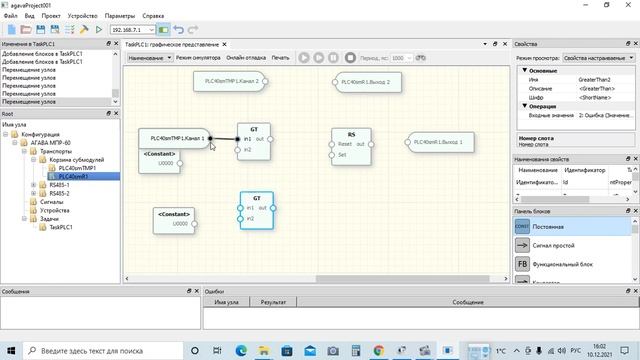The width and height of the screenshot is (640, 360).
Task: Open project folder icon in toolbar
Action: tap(26, 30)
